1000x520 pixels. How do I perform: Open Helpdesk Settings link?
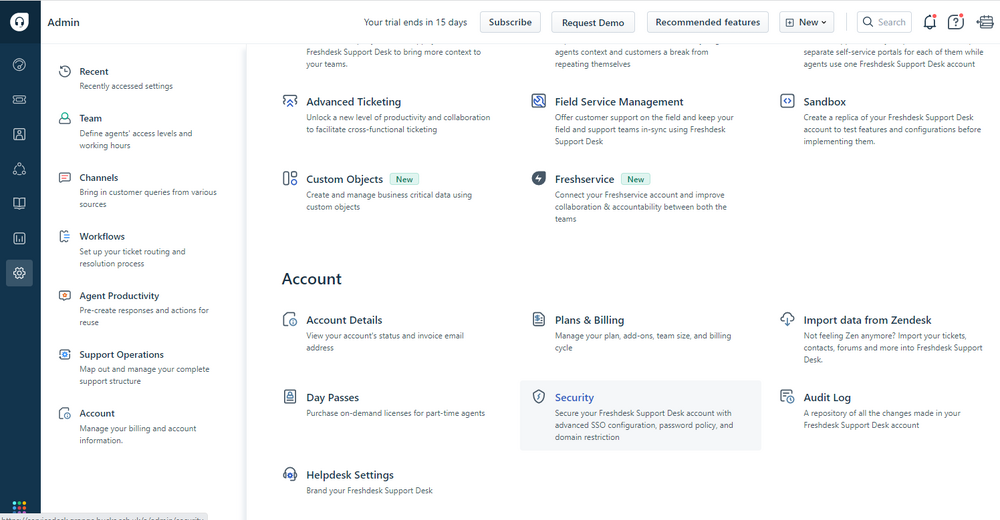point(349,475)
